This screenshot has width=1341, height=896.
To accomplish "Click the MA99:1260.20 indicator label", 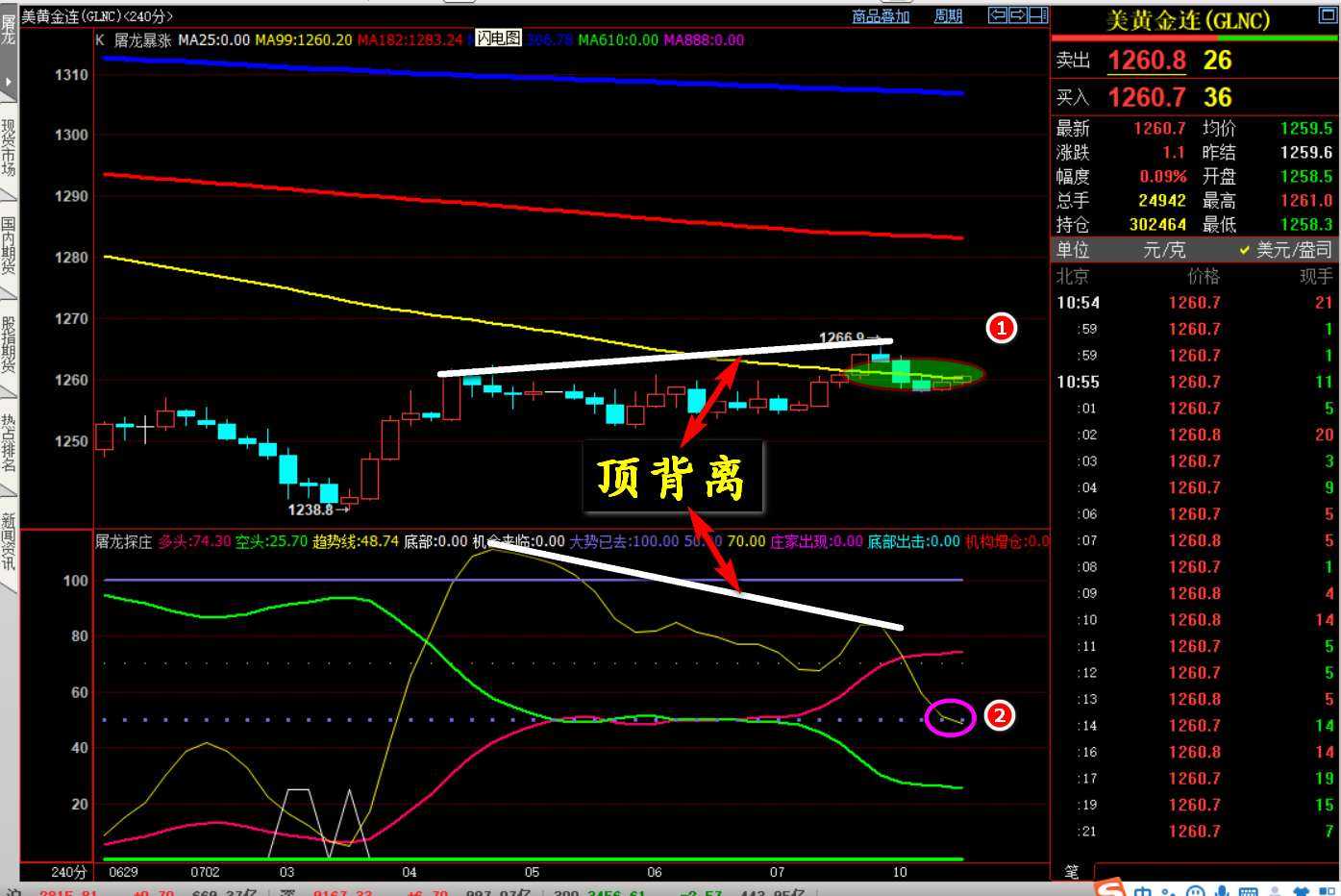I will (304, 39).
